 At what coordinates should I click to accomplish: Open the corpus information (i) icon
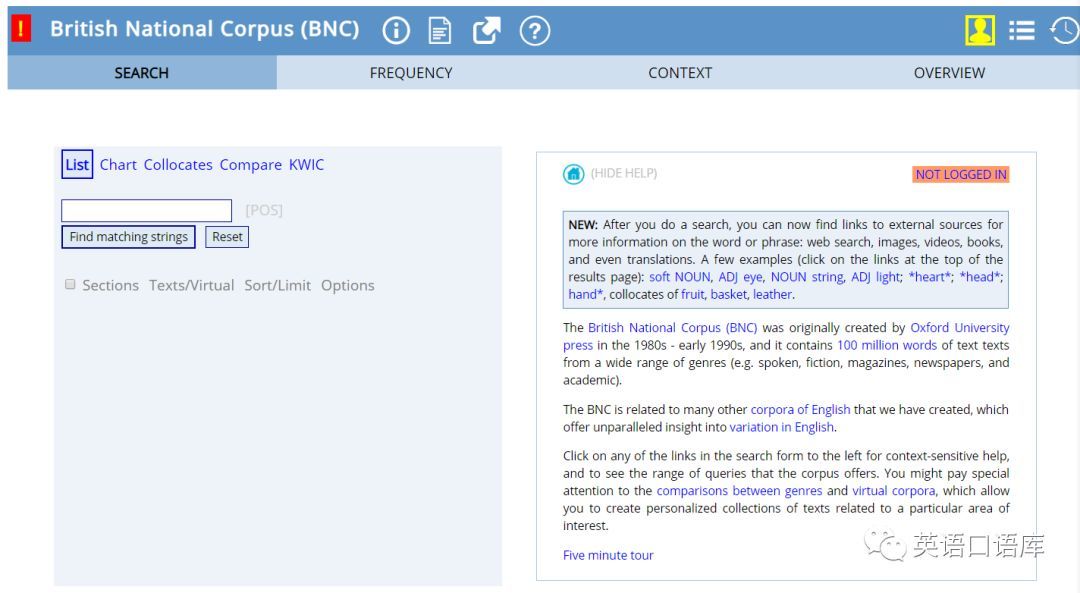[x=396, y=30]
